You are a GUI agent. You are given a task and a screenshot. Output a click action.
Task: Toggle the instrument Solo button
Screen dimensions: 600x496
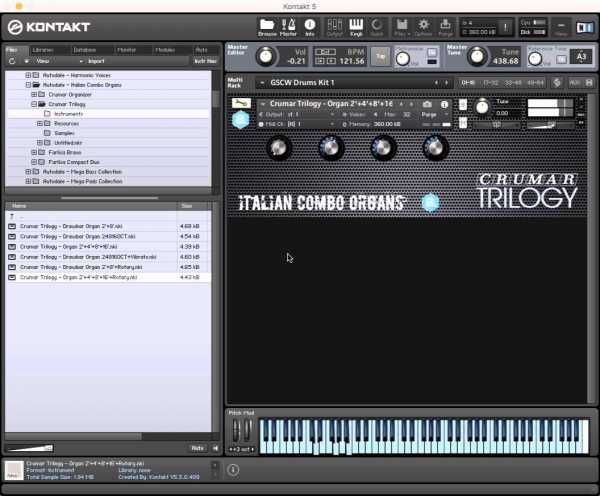(463, 104)
